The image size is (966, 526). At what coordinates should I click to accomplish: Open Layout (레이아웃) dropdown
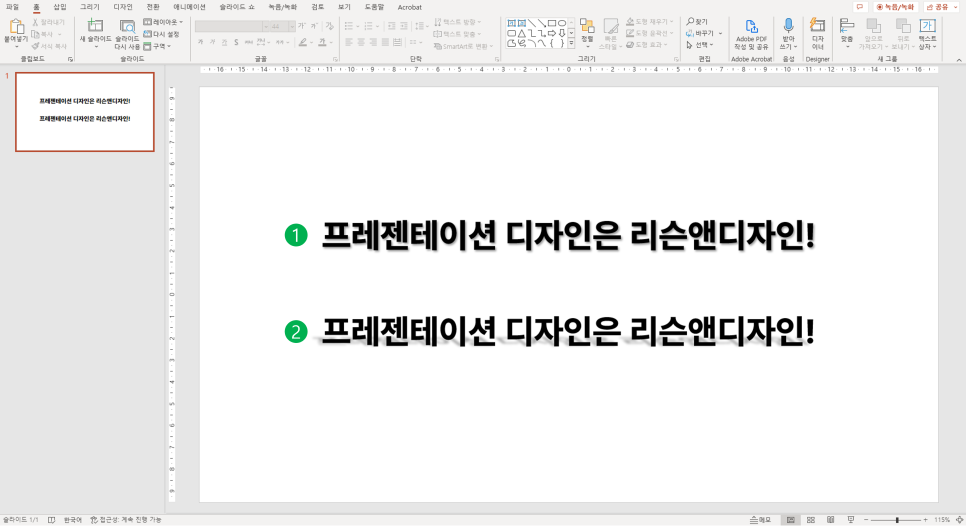pos(163,22)
